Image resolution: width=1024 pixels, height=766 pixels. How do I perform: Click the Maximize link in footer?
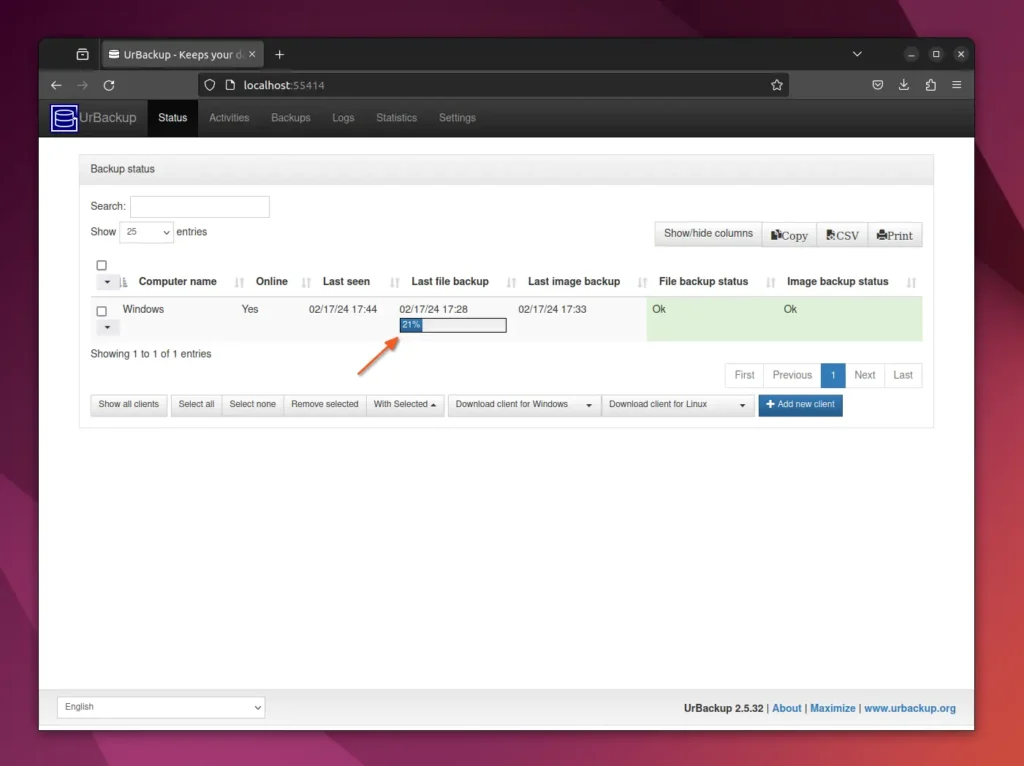(833, 709)
